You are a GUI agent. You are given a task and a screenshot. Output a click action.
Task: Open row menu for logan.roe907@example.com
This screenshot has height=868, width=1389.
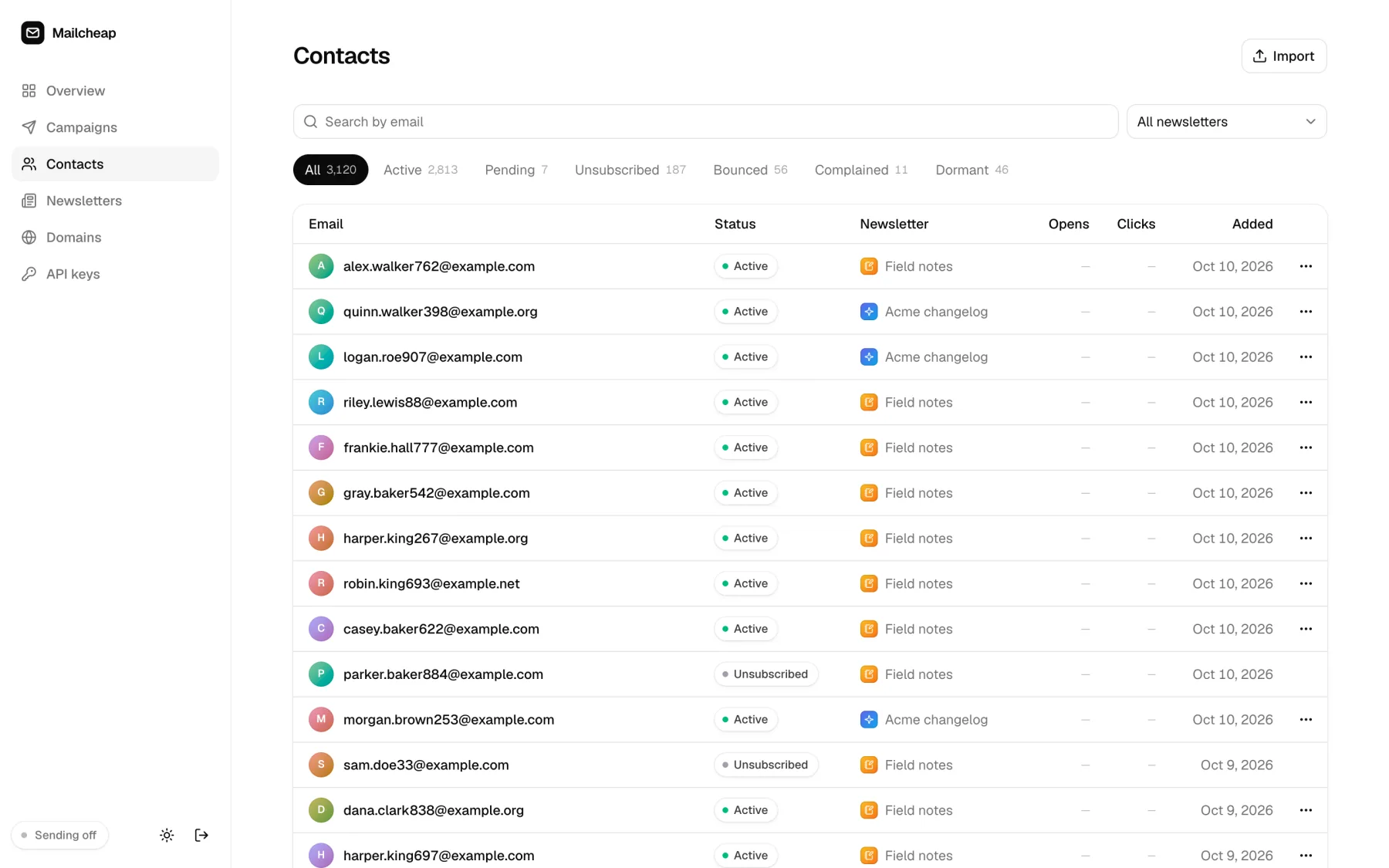pos(1306,356)
